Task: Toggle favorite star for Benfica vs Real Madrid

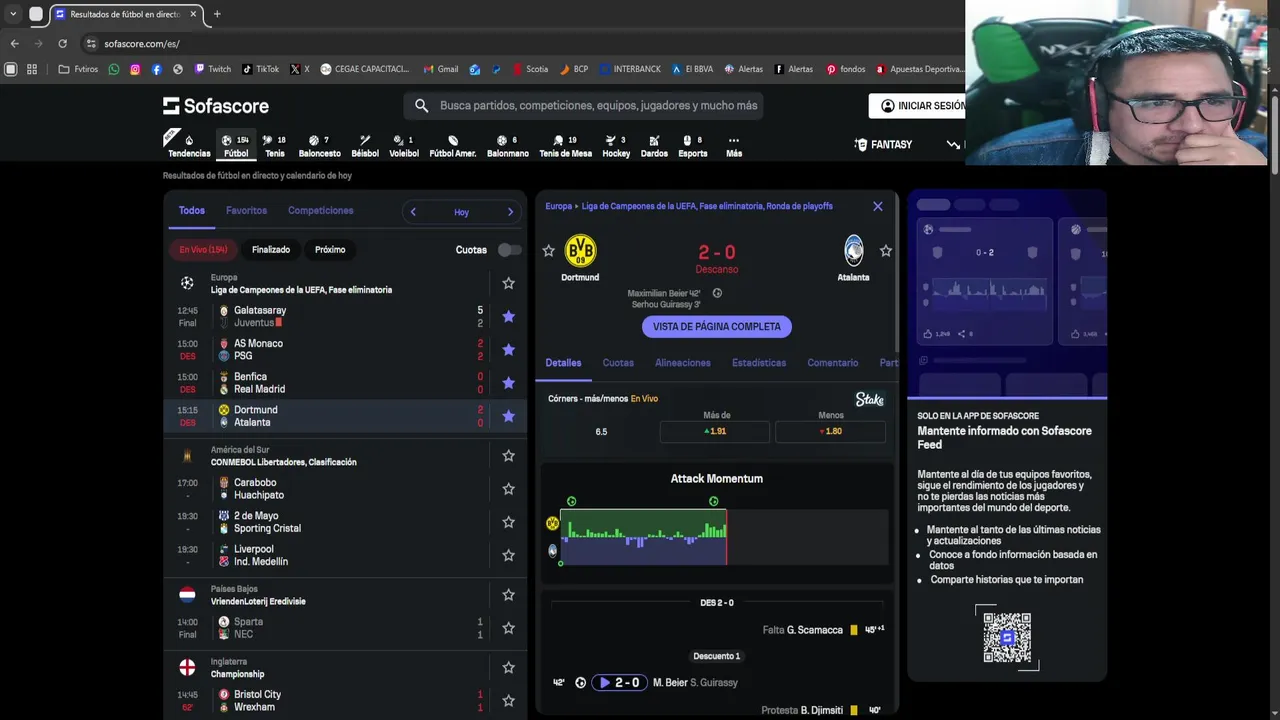Action: (508, 382)
